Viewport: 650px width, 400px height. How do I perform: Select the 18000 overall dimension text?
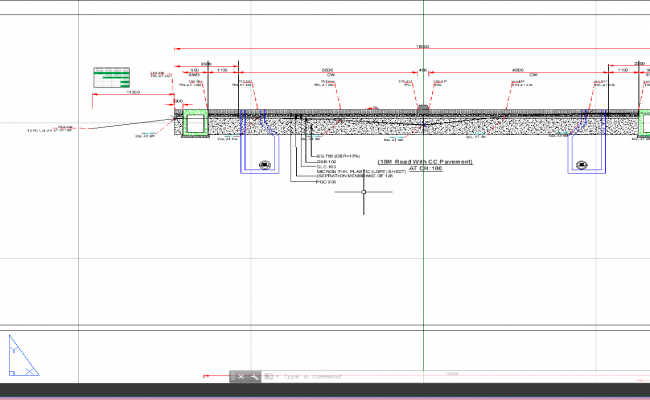[423, 47]
